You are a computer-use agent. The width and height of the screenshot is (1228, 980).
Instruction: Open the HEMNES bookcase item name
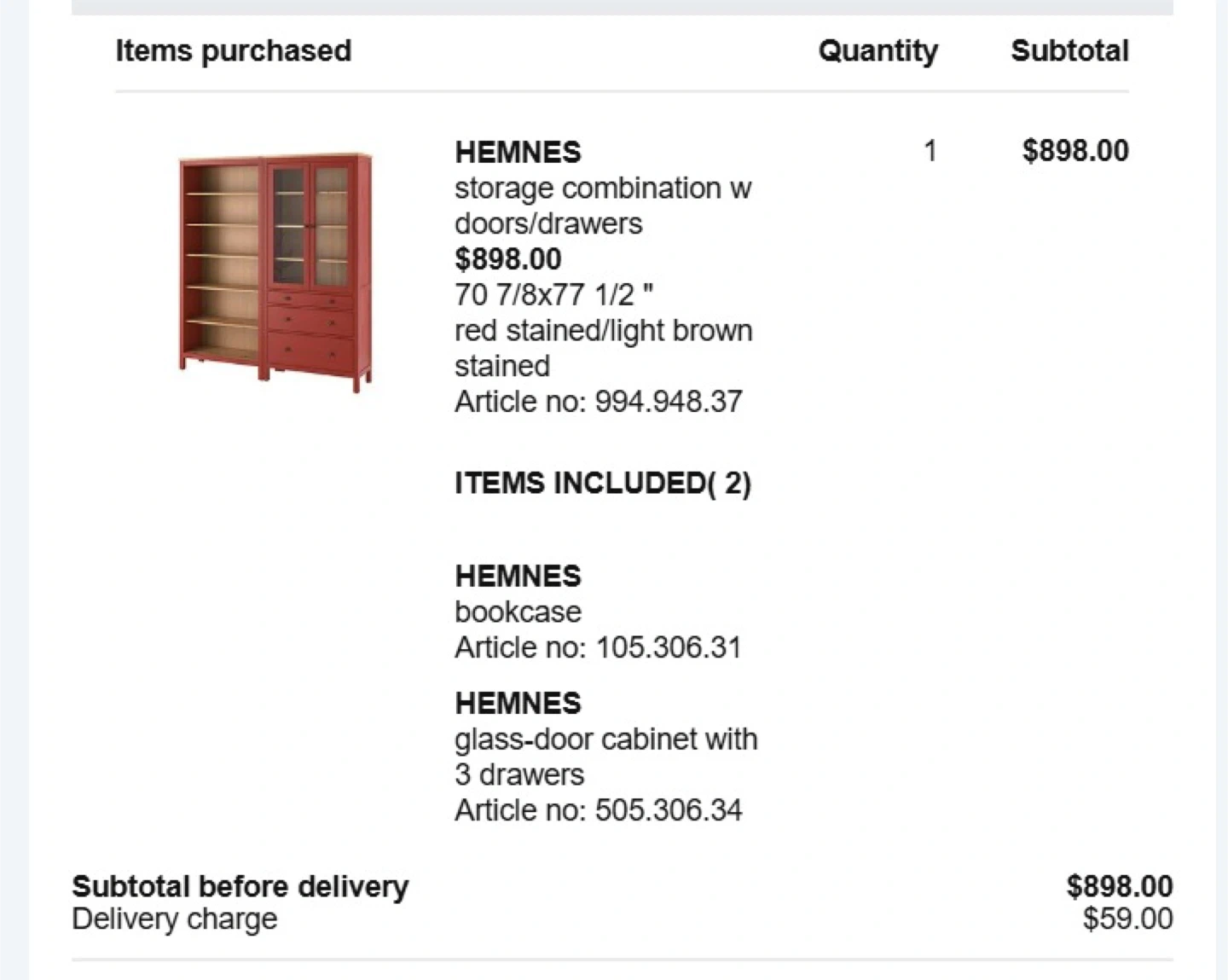coord(518,576)
